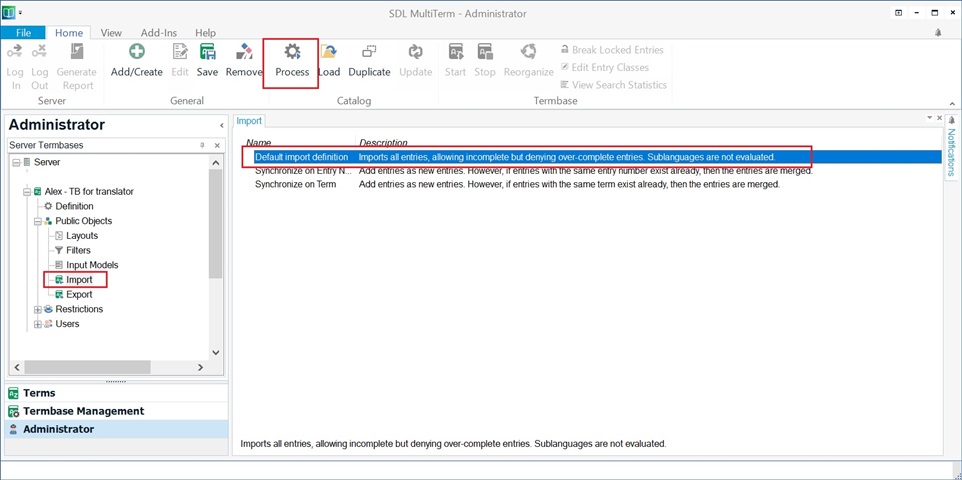Collapse the Public Objects node
Image resolution: width=962 pixels, height=480 pixels.
pyautogui.click(x=38, y=221)
